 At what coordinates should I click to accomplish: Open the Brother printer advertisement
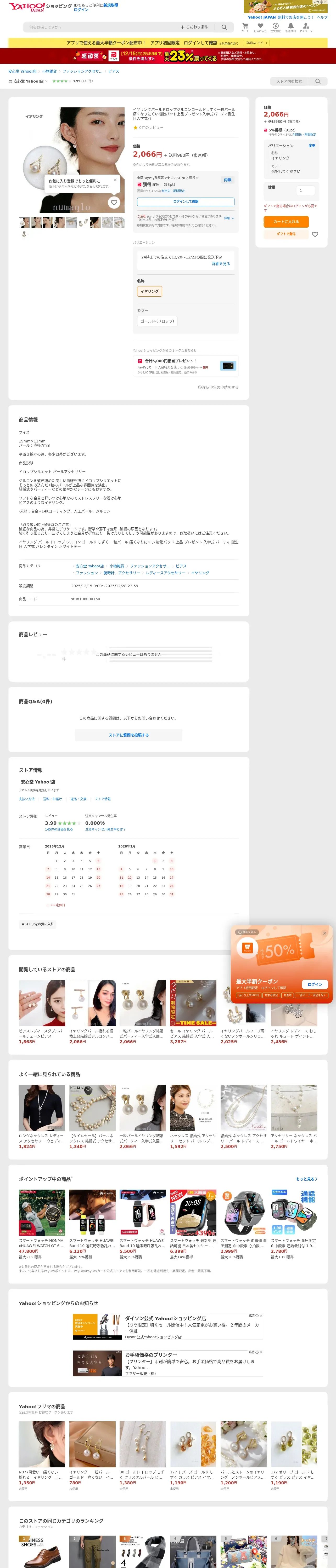pyautogui.click(x=168, y=1363)
